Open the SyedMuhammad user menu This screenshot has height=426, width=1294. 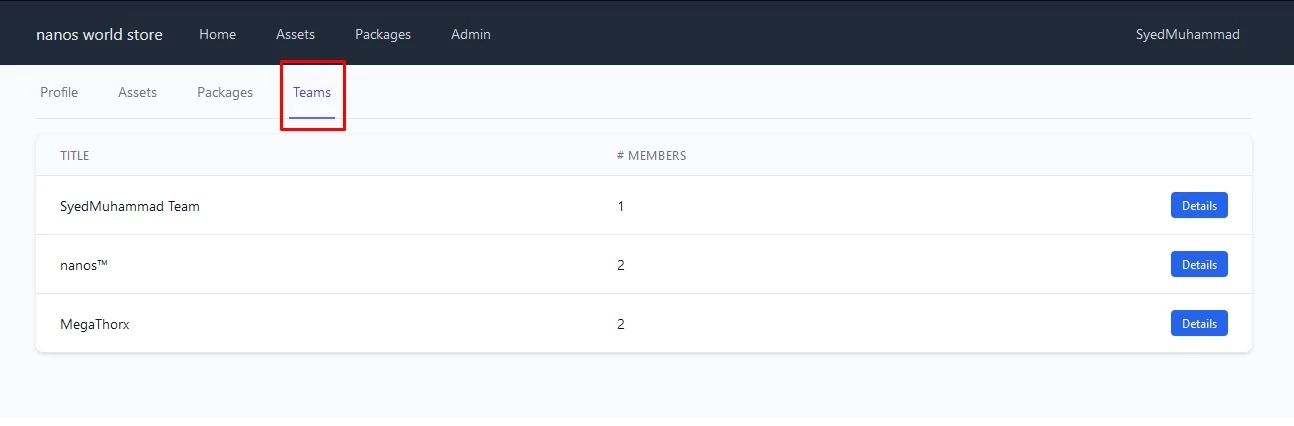[1188, 34]
